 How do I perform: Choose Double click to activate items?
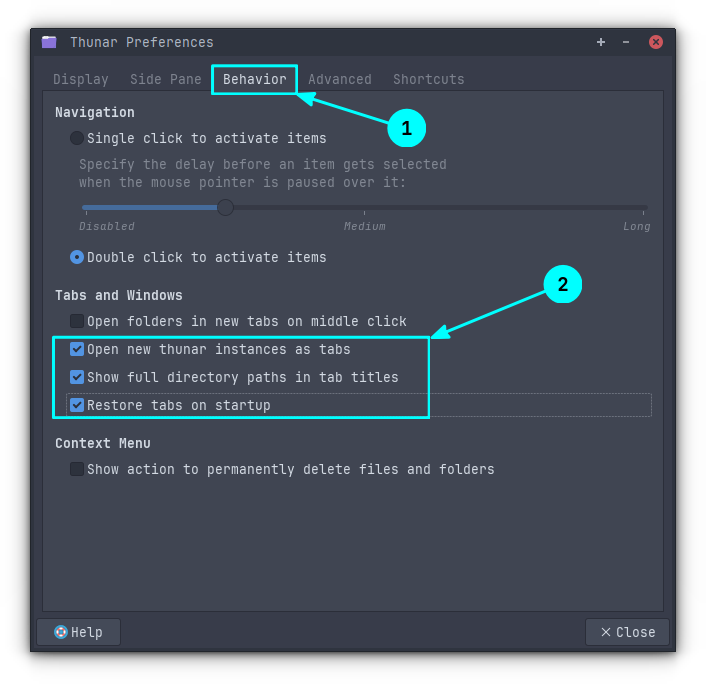[77, 257]
